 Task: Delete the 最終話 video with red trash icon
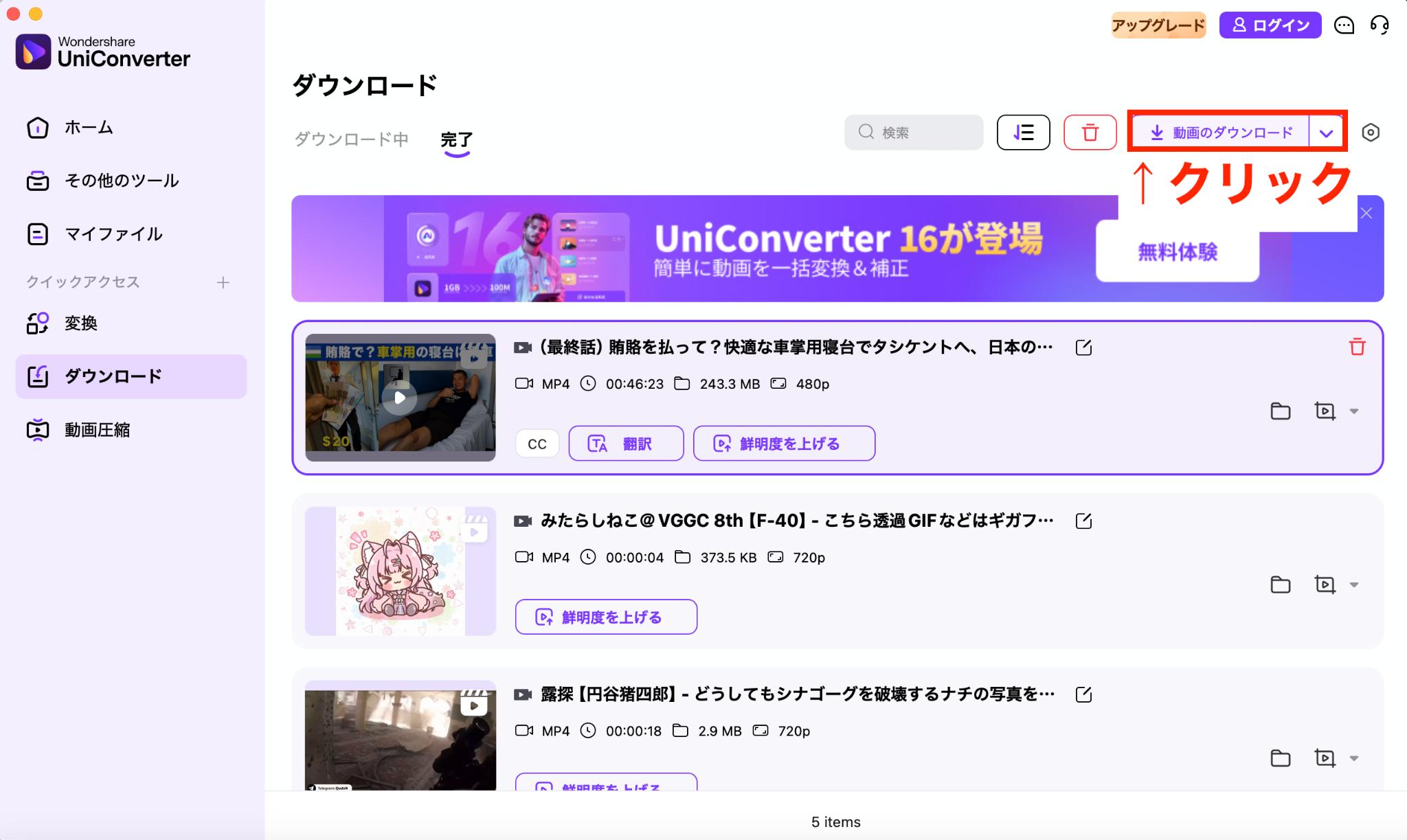click(1357, 347)
